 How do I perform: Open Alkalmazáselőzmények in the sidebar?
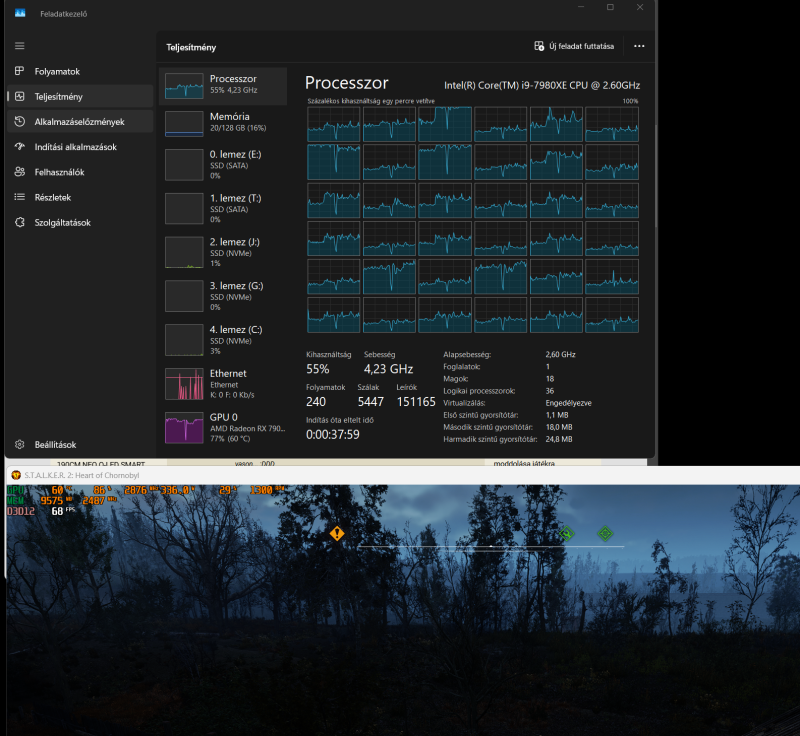coord(80,121)
